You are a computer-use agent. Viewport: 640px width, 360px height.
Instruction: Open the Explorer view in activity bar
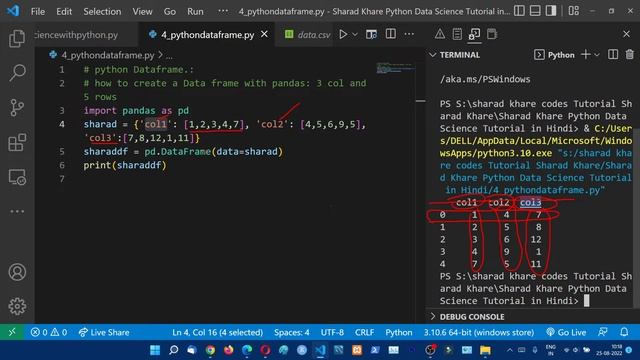(17, 38)
